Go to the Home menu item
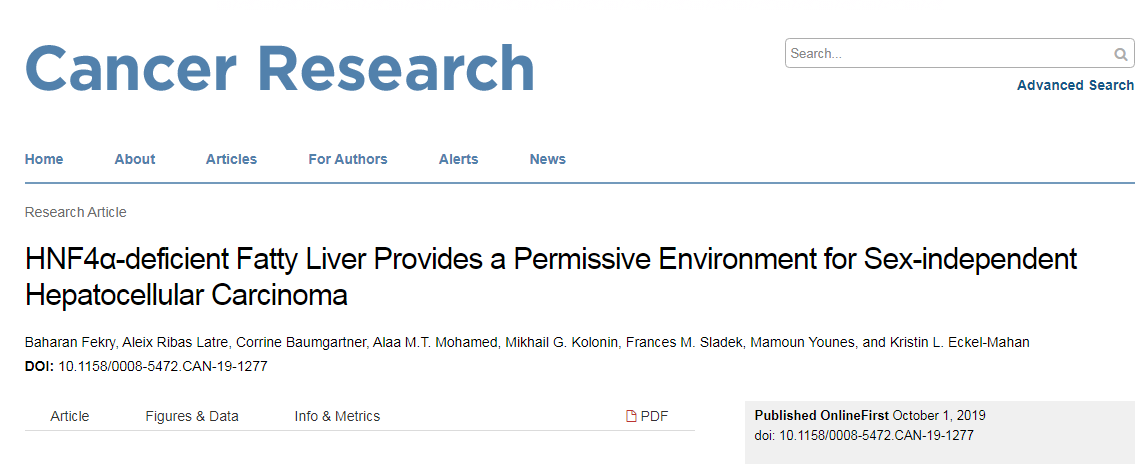The image size is (1145, 464). pyautogui.click(x=44, y=159)
